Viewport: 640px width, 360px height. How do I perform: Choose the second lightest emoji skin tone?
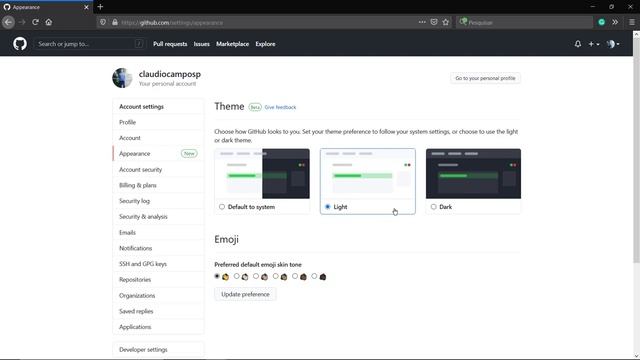coord(236,276)
